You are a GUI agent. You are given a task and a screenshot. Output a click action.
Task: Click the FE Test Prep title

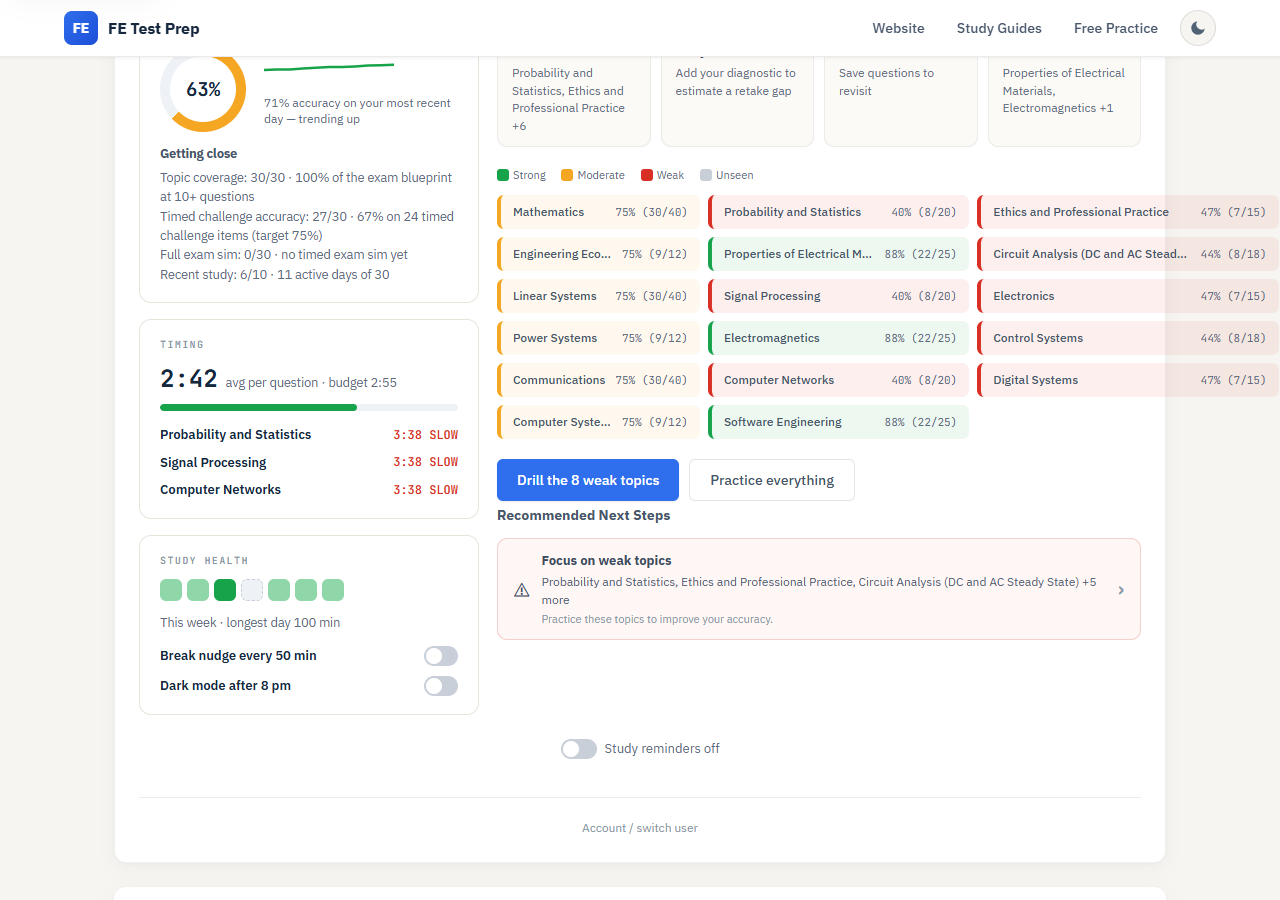pos(154,28)
